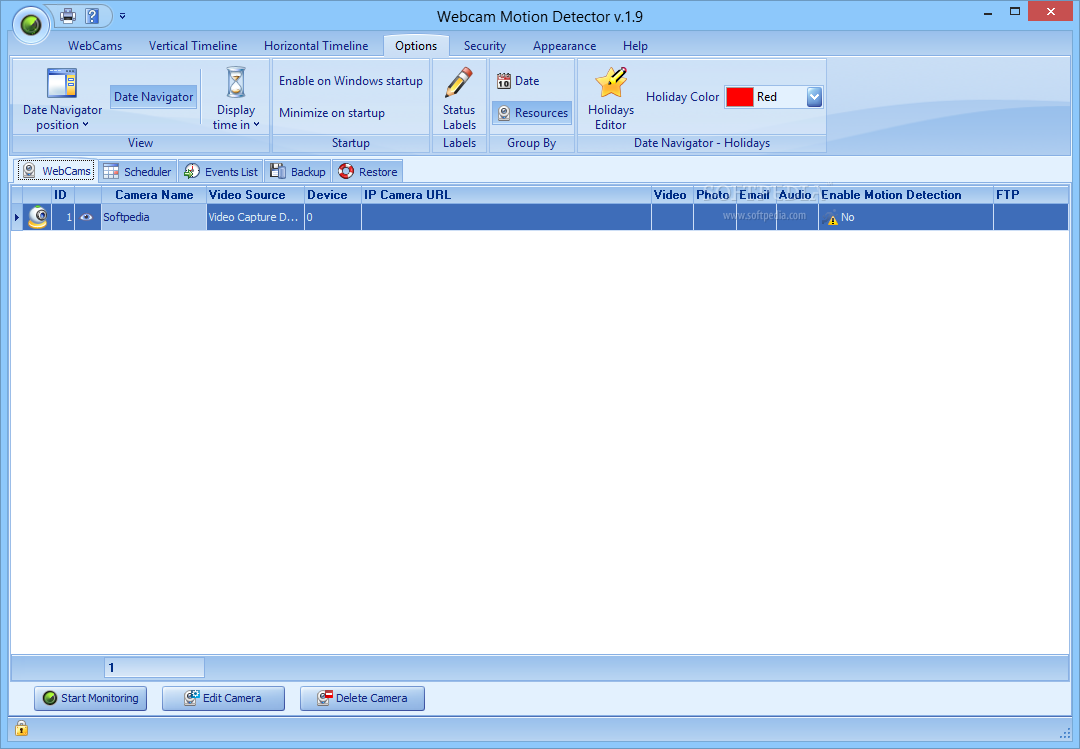Click the webcam icon in Softpedia row
The height and width of the screenshot is (749, 1080).
coord(37,217)
